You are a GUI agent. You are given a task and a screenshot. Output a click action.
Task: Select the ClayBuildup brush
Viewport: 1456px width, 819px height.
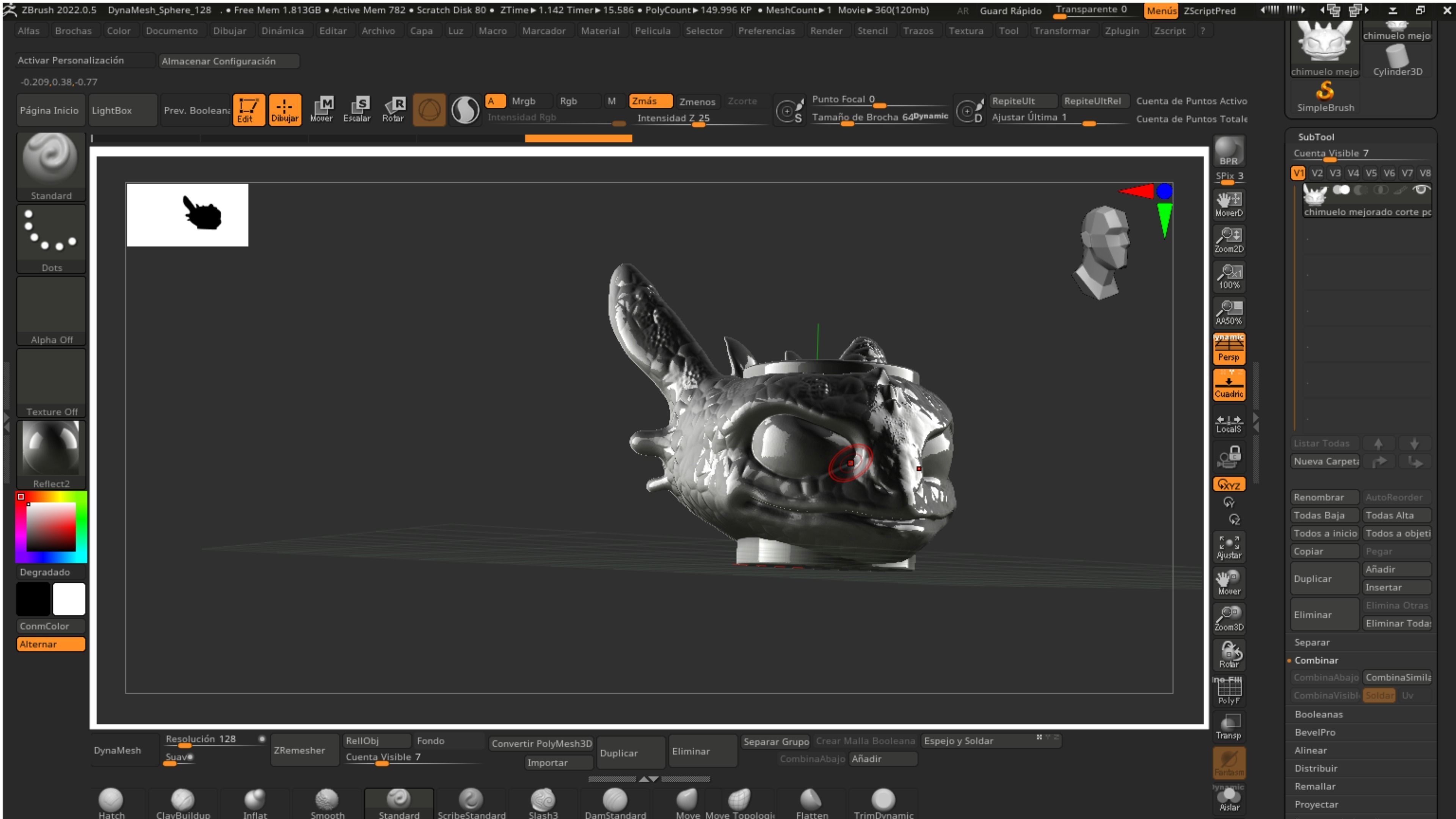pos(183,804)
